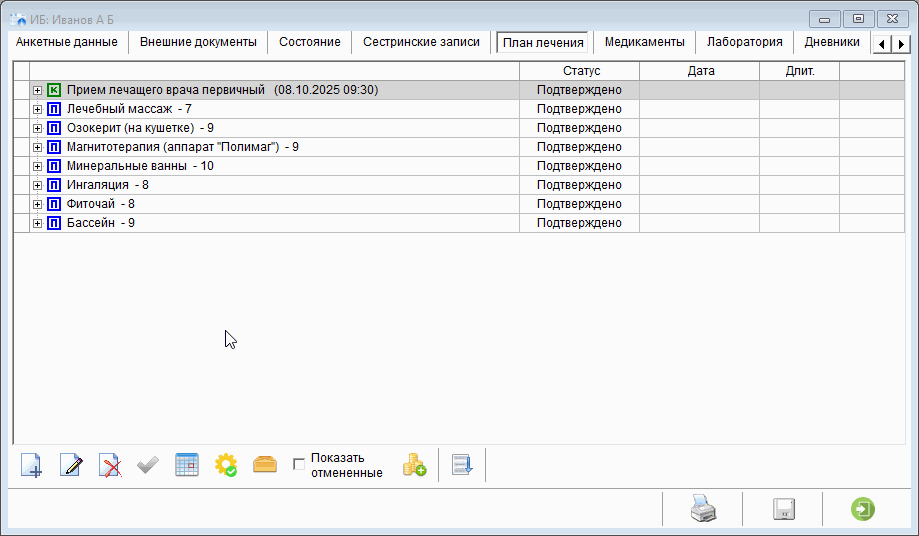
Task: Open the Внешние документы tab
Action: [x=198, y=42]
